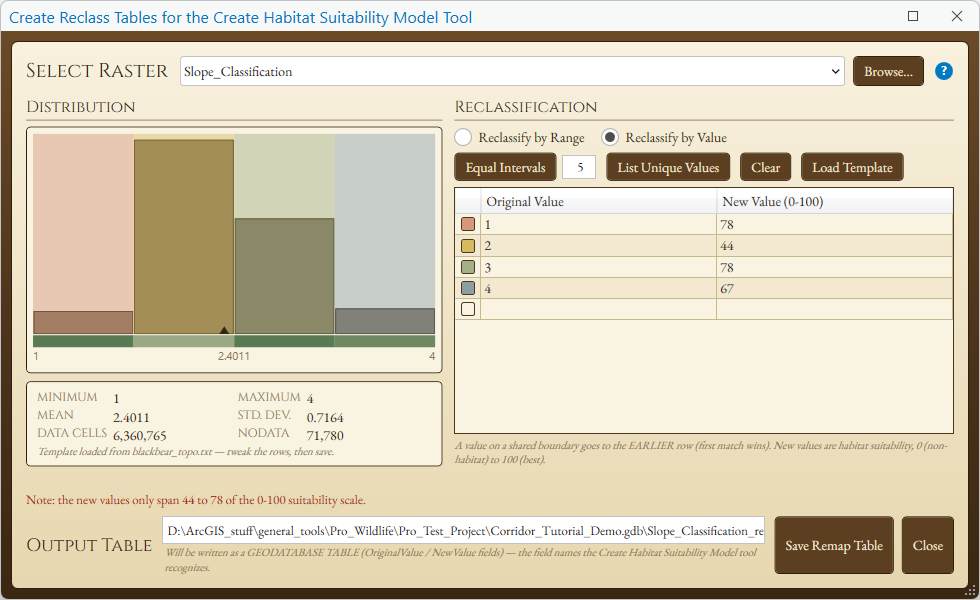Click the Equal Intervals button
The image size is (980, 600).
[505, 168]
